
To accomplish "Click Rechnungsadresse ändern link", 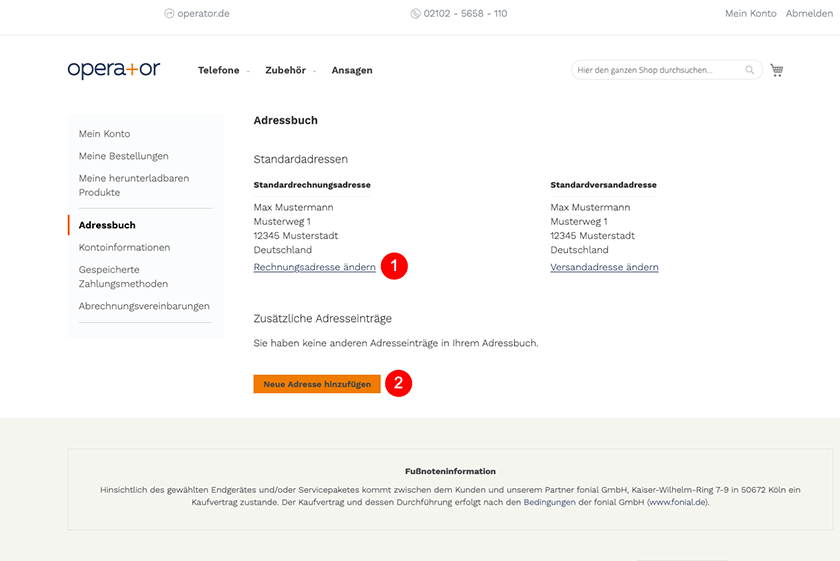I will (x=314, y=267).
